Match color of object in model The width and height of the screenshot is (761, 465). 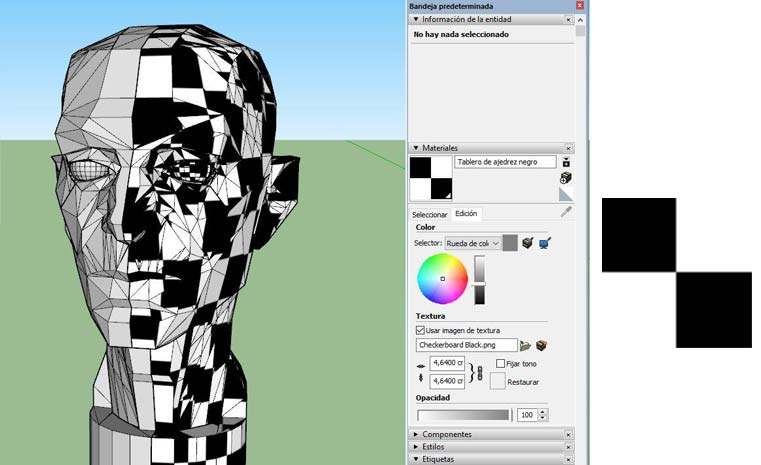[x=528, y=243]
